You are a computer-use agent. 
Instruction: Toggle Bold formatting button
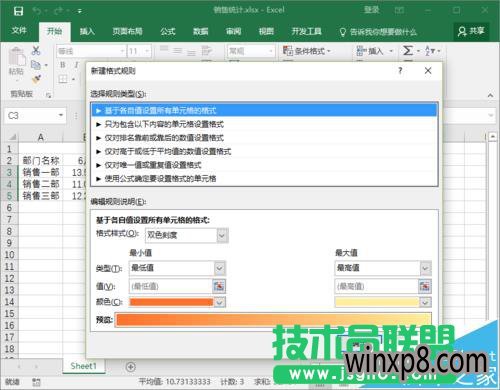coord(63,65)
